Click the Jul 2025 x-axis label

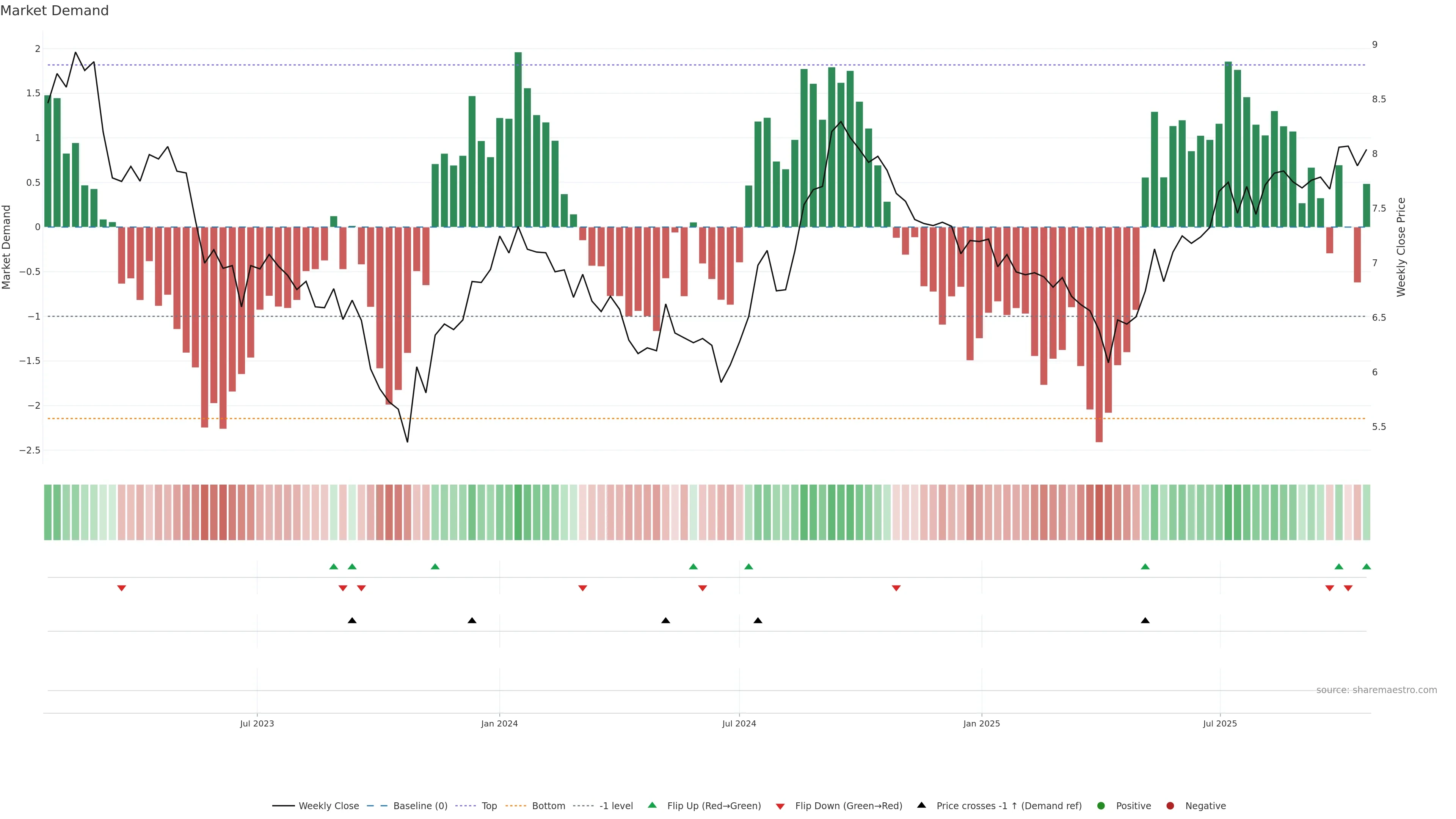tap(1220, 723)
